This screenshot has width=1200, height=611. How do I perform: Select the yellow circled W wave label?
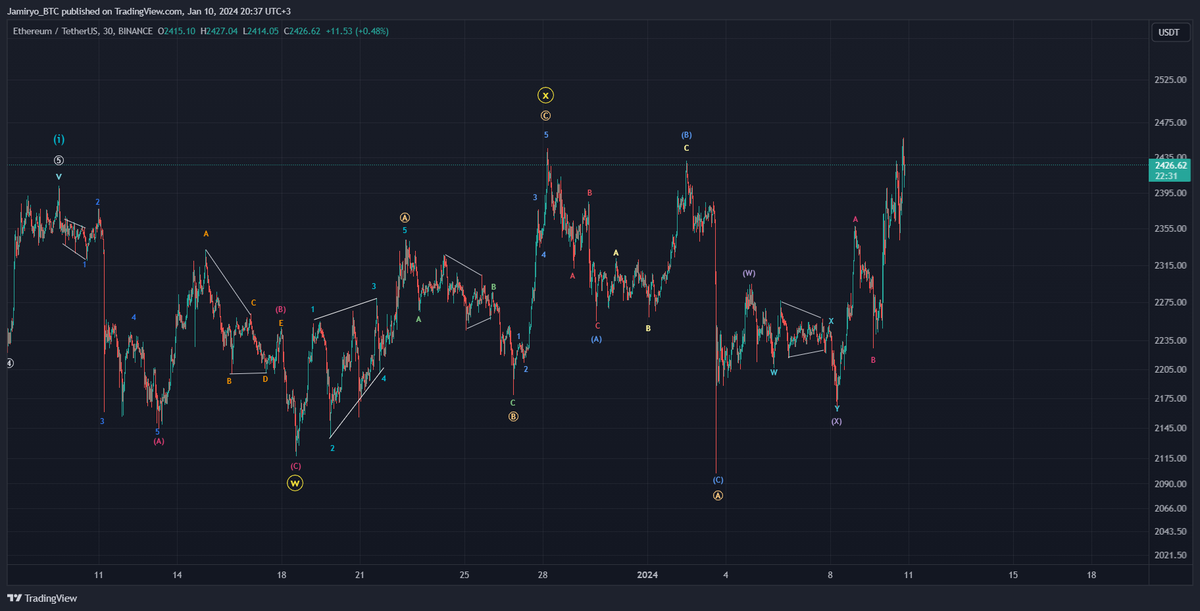coord(295,483)
